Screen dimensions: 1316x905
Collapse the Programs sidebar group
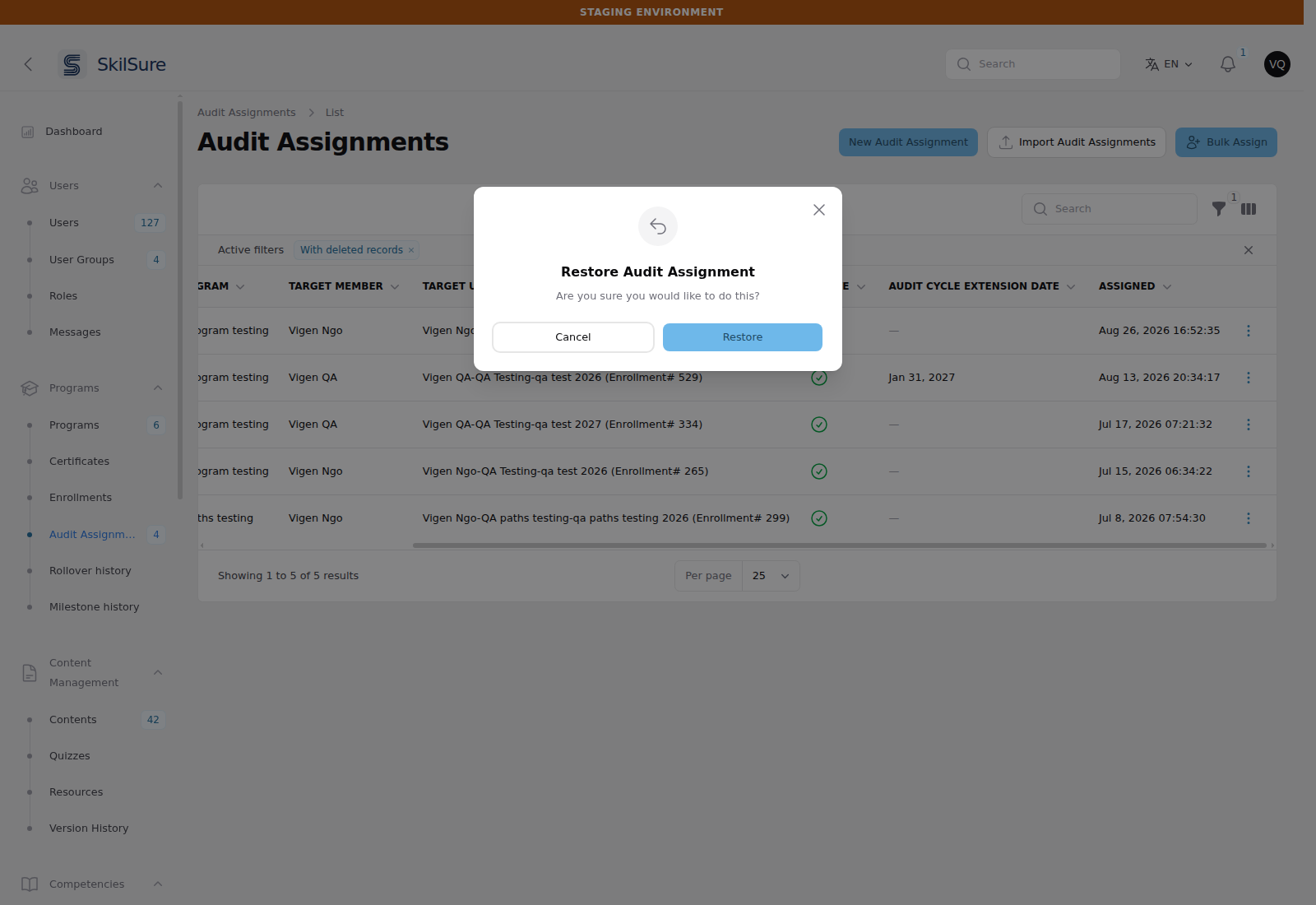click(158, 388)
